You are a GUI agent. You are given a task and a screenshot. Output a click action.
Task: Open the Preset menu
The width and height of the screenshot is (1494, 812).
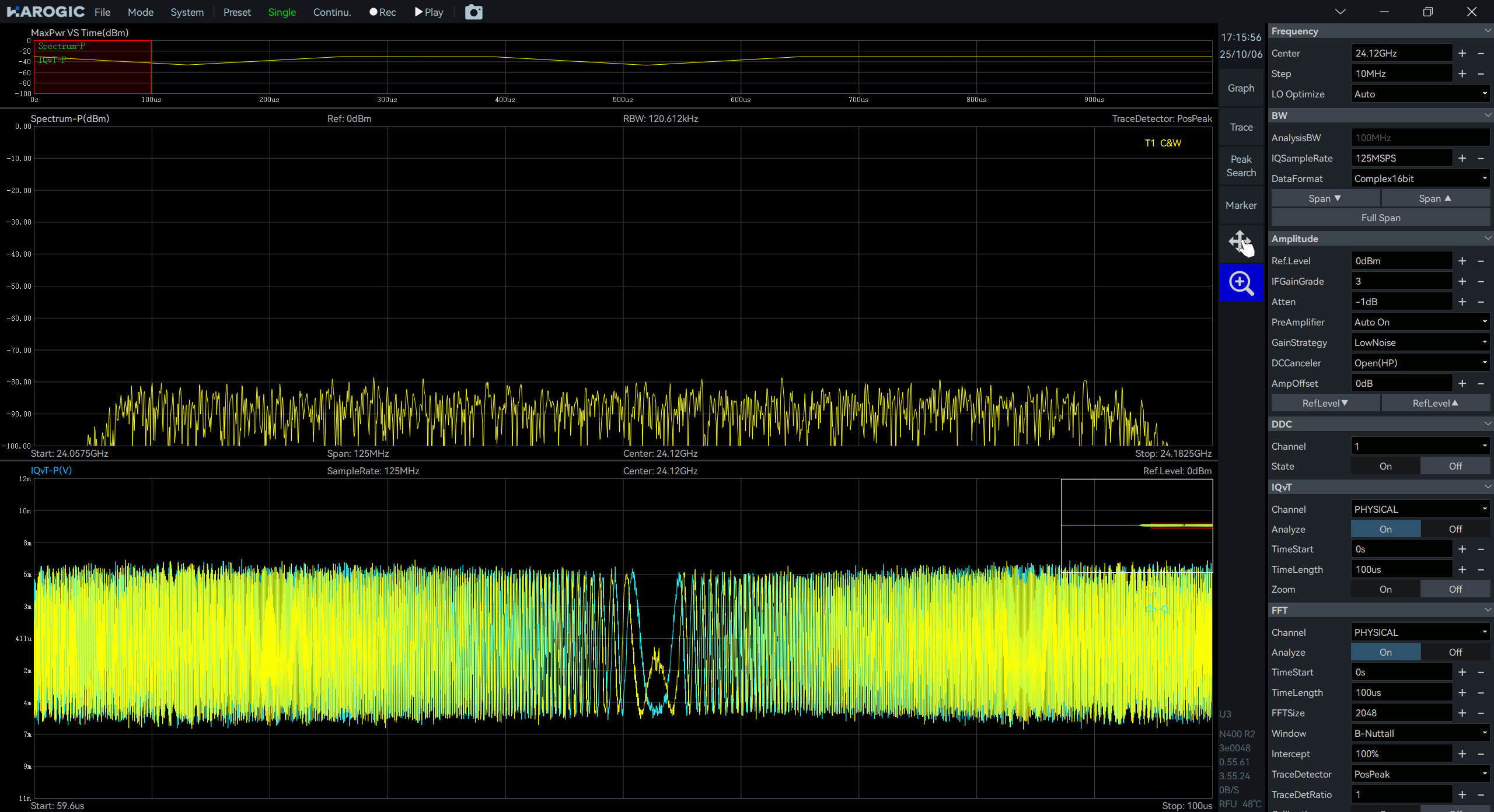(x=237, y=12)
